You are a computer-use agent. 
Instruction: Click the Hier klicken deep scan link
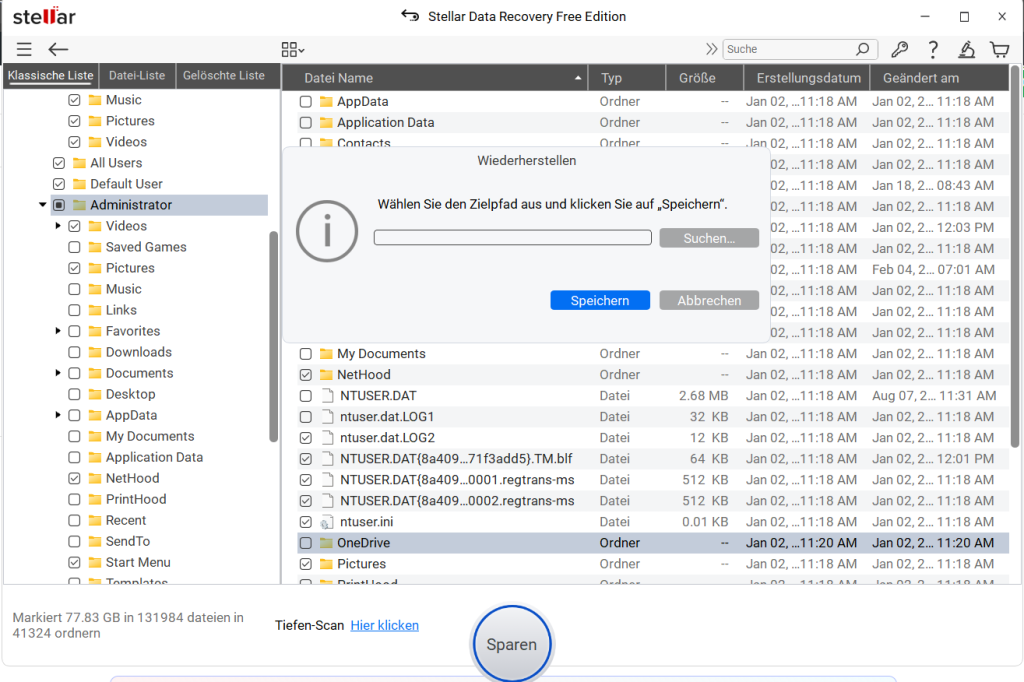tap(384, 625)
